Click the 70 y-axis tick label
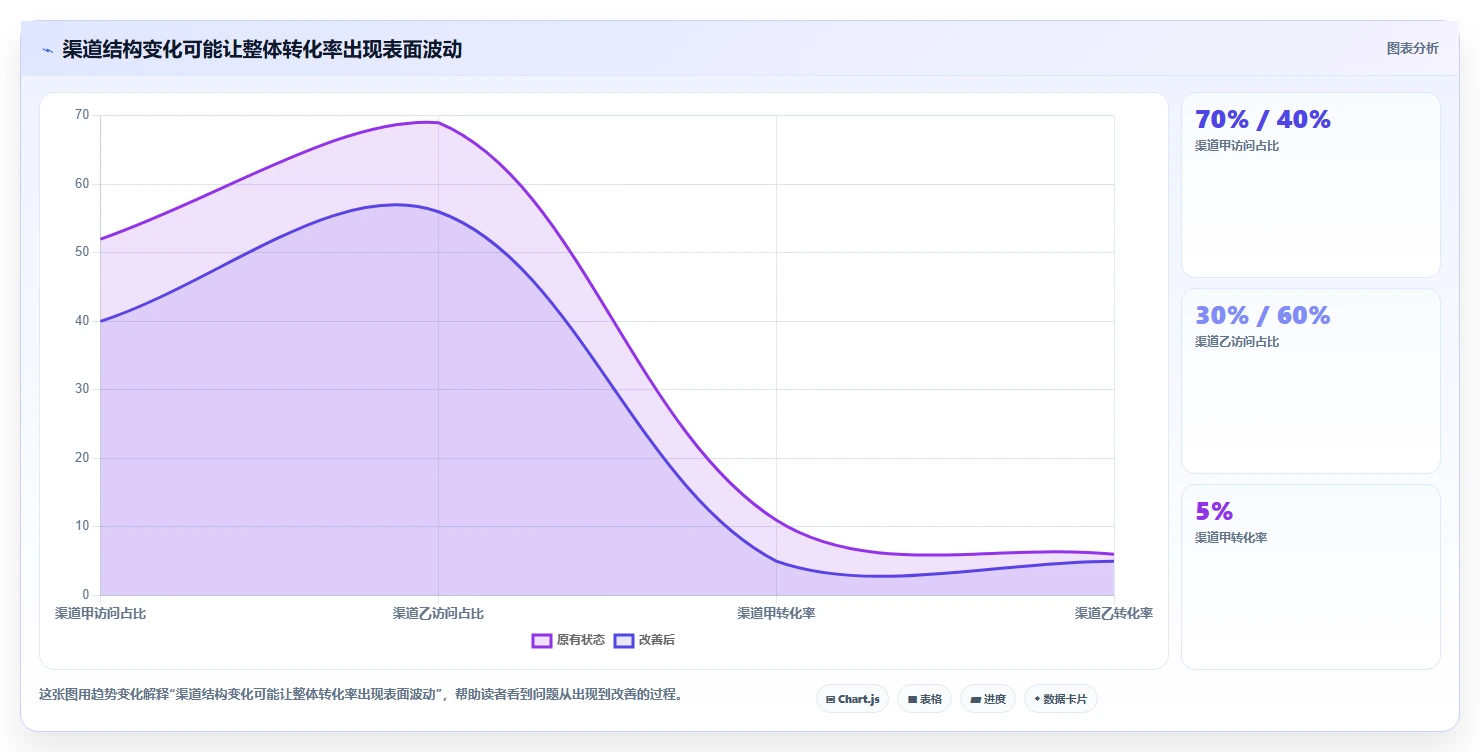The width and height of the screenshot is (1480, 752). point(82,115)
